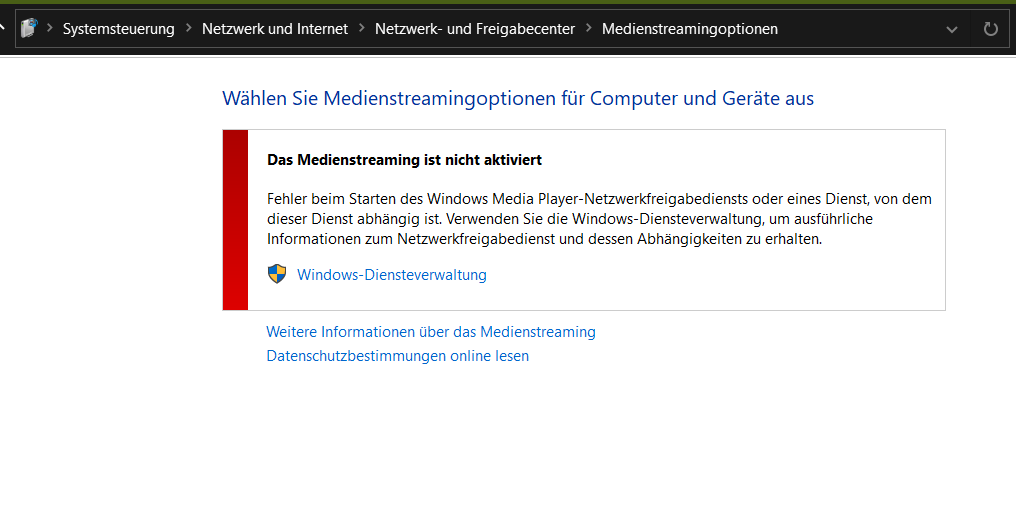Click text Das Medienstreaming ist nicht aktiviert
This screenshot has height=526, width=1016.
[x=404, y=160]
